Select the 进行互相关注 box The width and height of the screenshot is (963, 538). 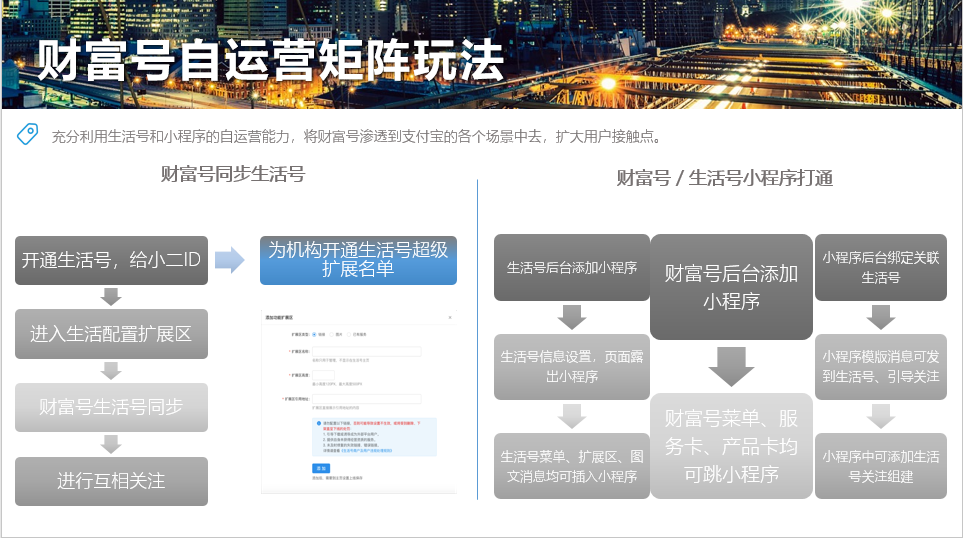(x=111, y=481)
